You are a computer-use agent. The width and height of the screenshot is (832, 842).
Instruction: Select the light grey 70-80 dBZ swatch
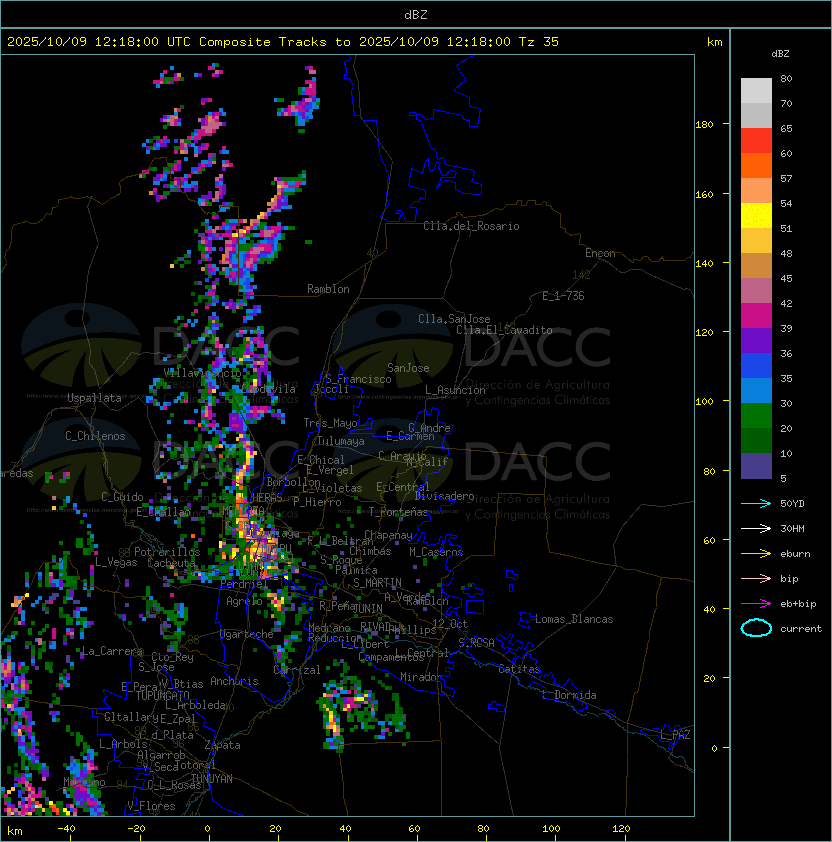coord(756,91)
